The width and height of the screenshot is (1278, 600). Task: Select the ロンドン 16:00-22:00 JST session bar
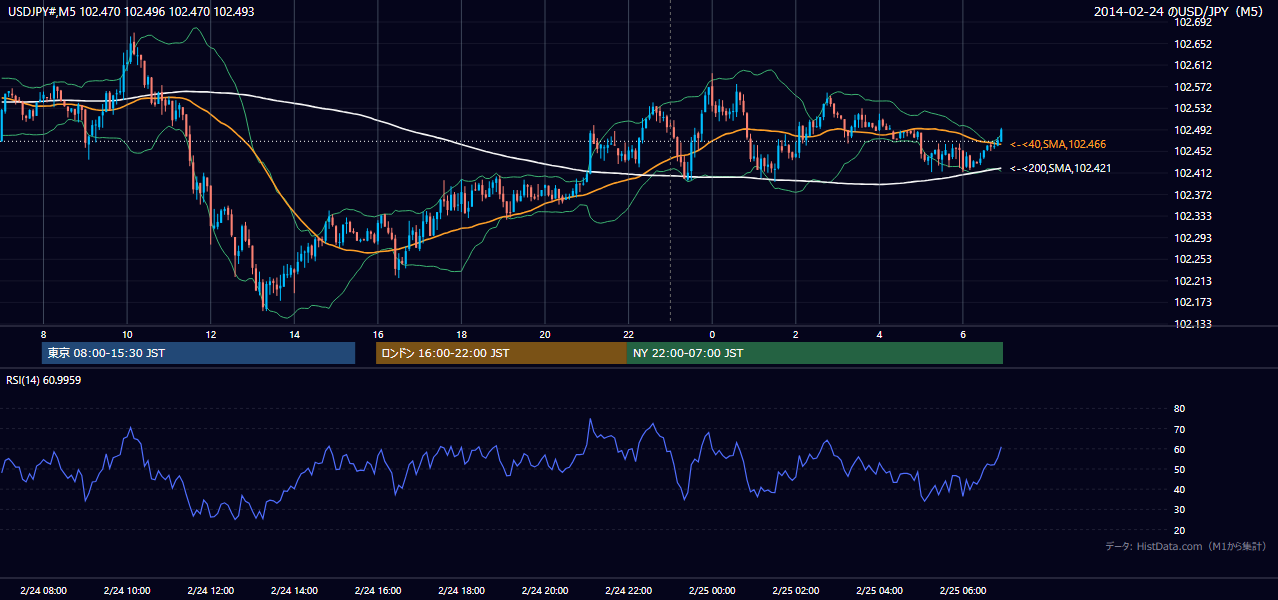[501, 353]
